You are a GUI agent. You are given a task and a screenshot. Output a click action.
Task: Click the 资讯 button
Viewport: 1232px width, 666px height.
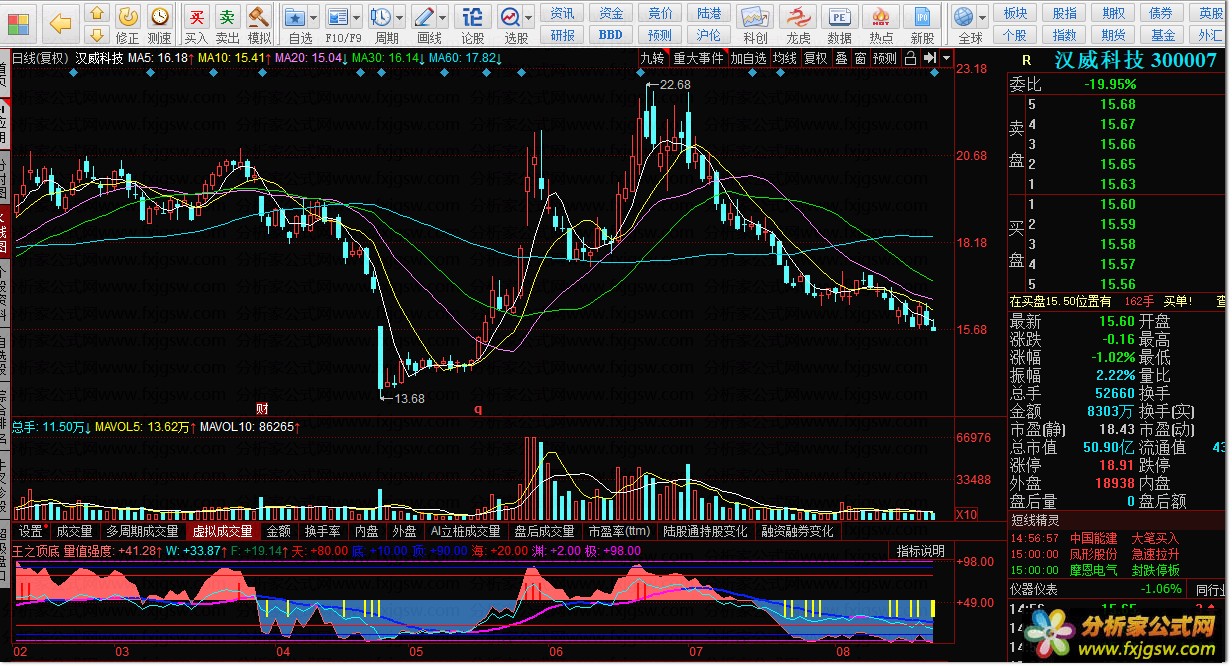pyautogui.click(x=563, y=13)
